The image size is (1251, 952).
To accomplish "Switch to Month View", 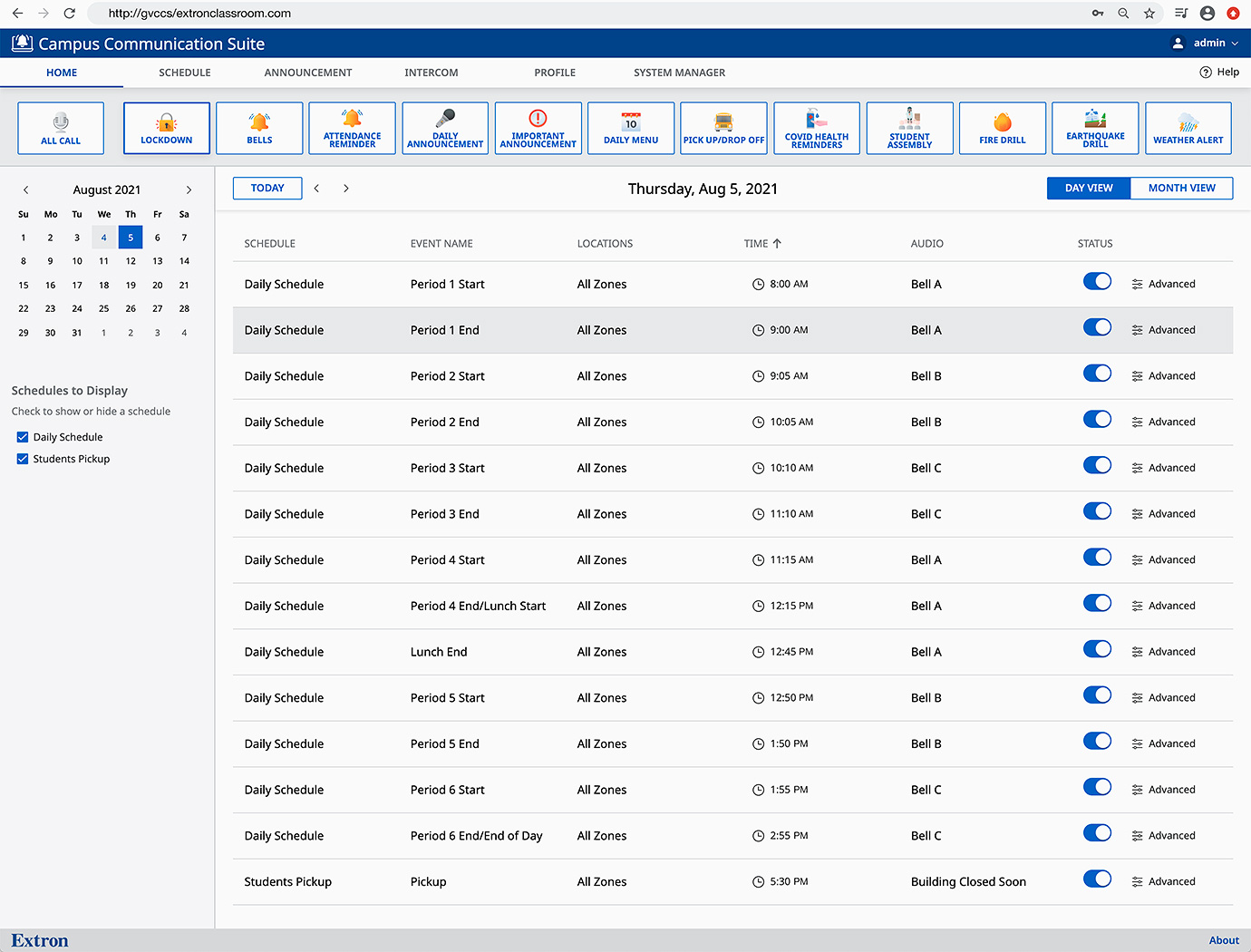I will [1181, 188].
